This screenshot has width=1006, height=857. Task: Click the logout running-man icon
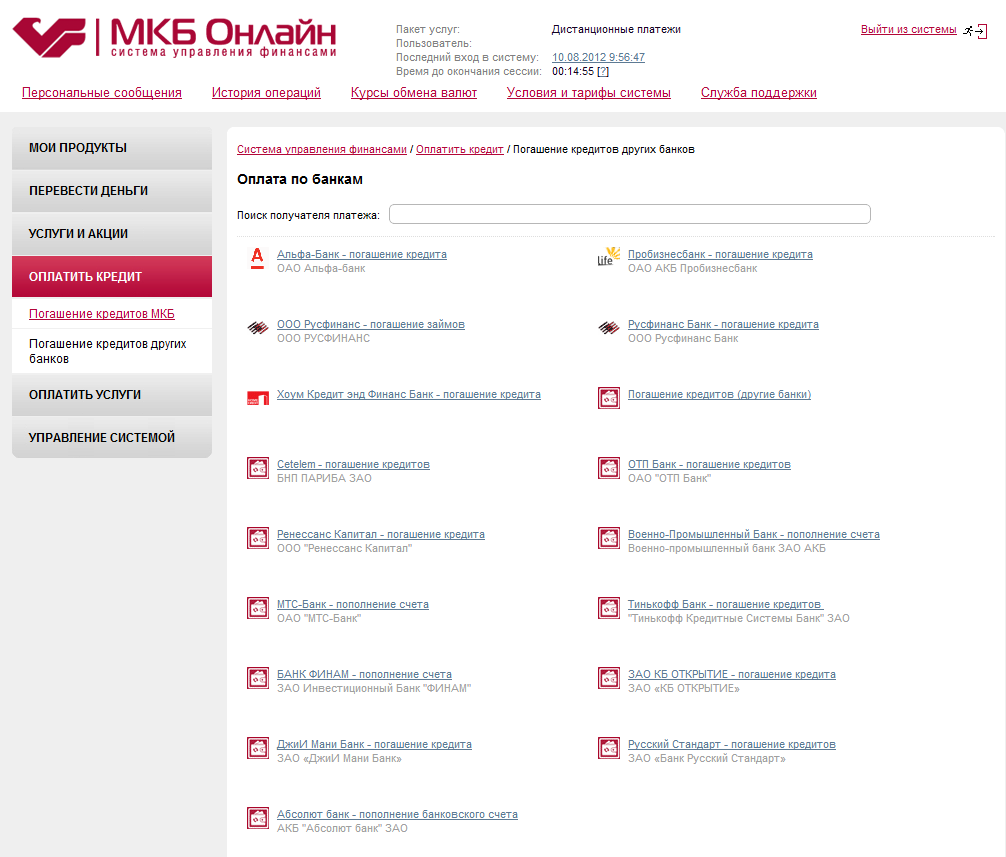[x=975, y=30]
